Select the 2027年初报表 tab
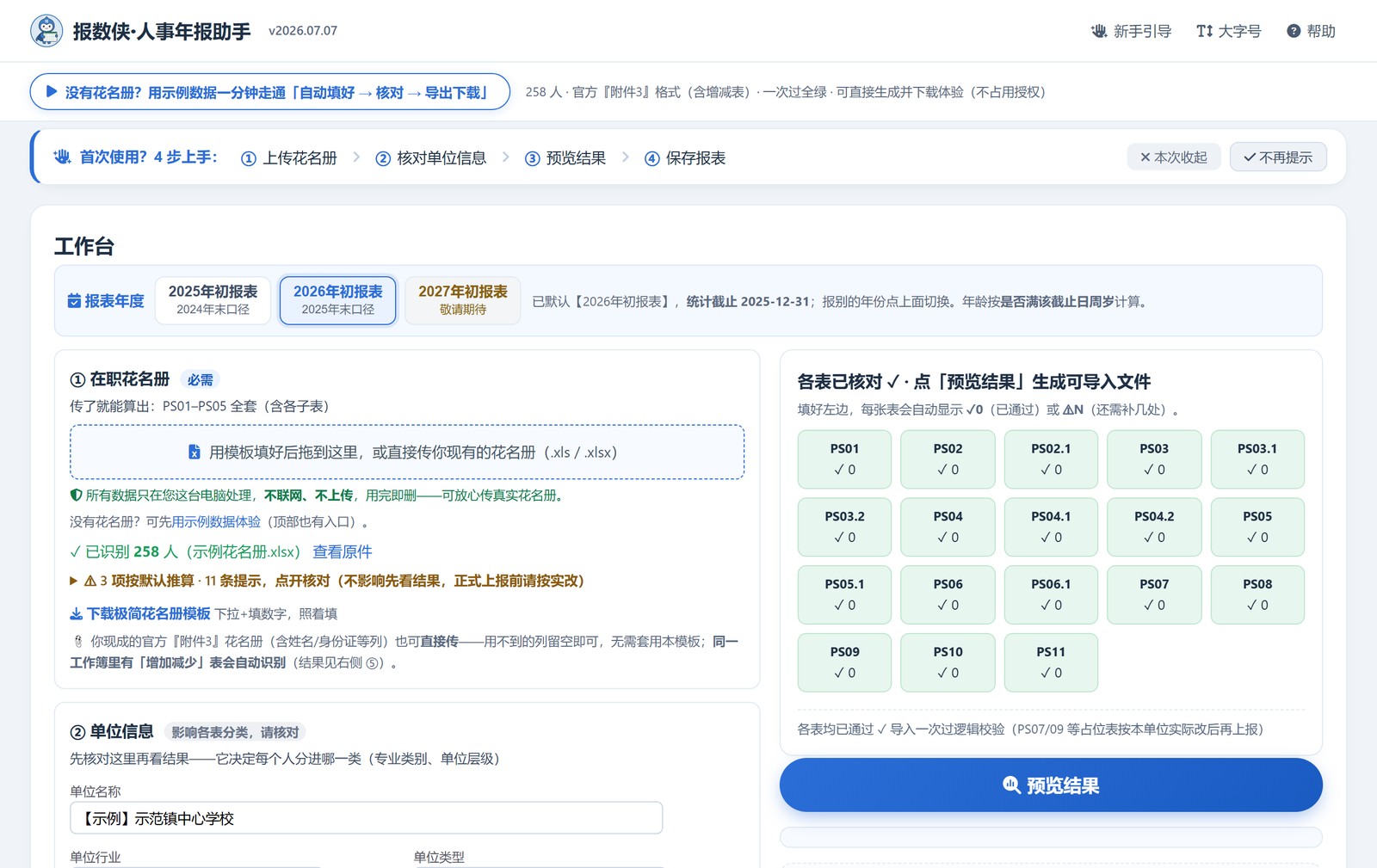 [462, 300]
